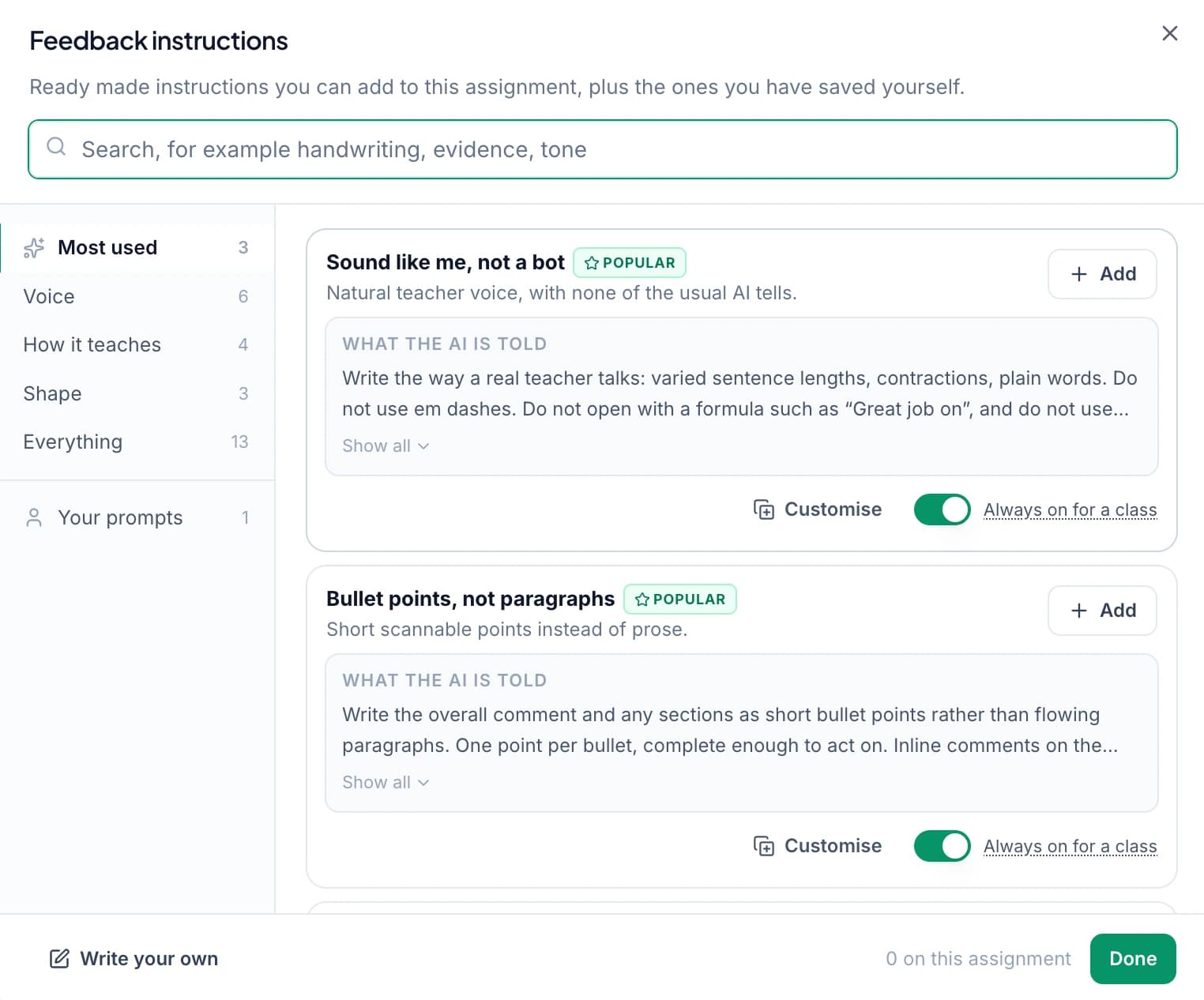Expand Show all for Bullet points prompt
This screenshot has height=1000, width=1204.
pos(386,782)
